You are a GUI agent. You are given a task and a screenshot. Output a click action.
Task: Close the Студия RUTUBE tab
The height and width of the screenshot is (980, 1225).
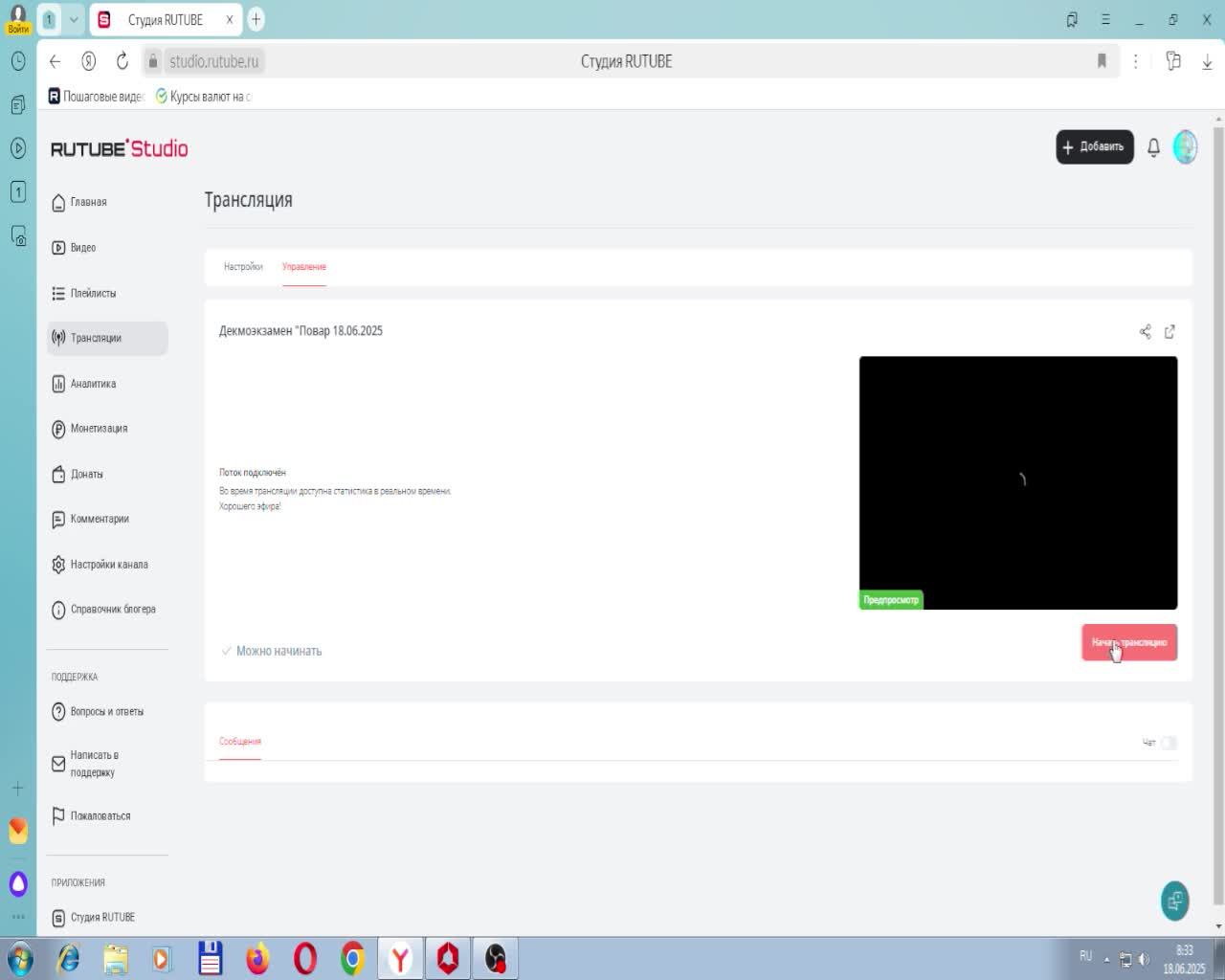(x=230, y=19)
